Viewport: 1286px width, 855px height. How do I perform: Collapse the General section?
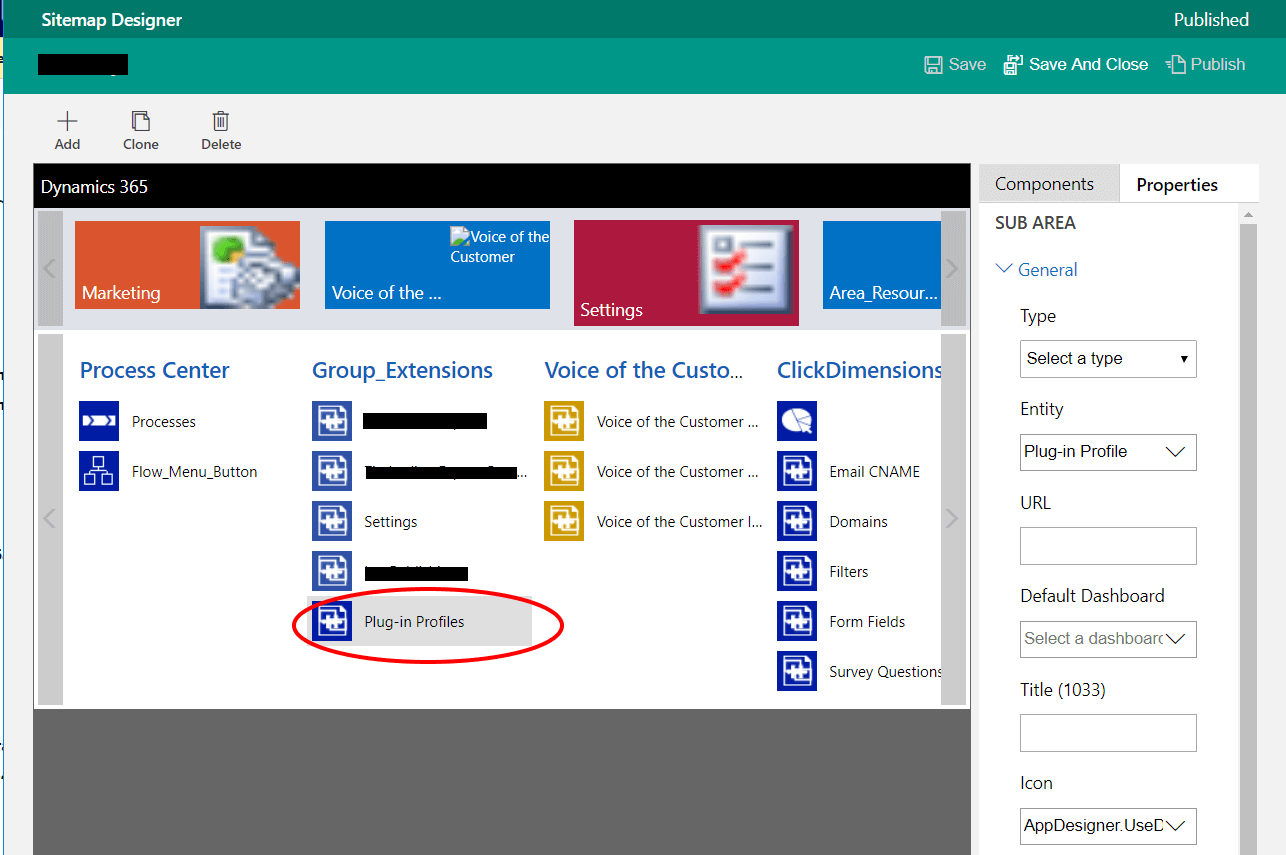pos(1037,269)
